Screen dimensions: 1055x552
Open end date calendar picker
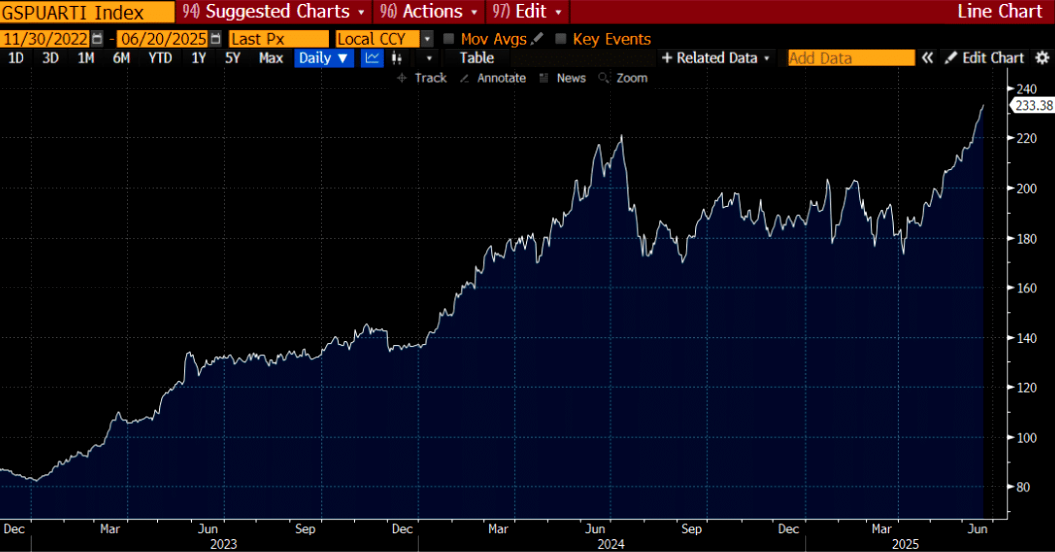point(216,39)
